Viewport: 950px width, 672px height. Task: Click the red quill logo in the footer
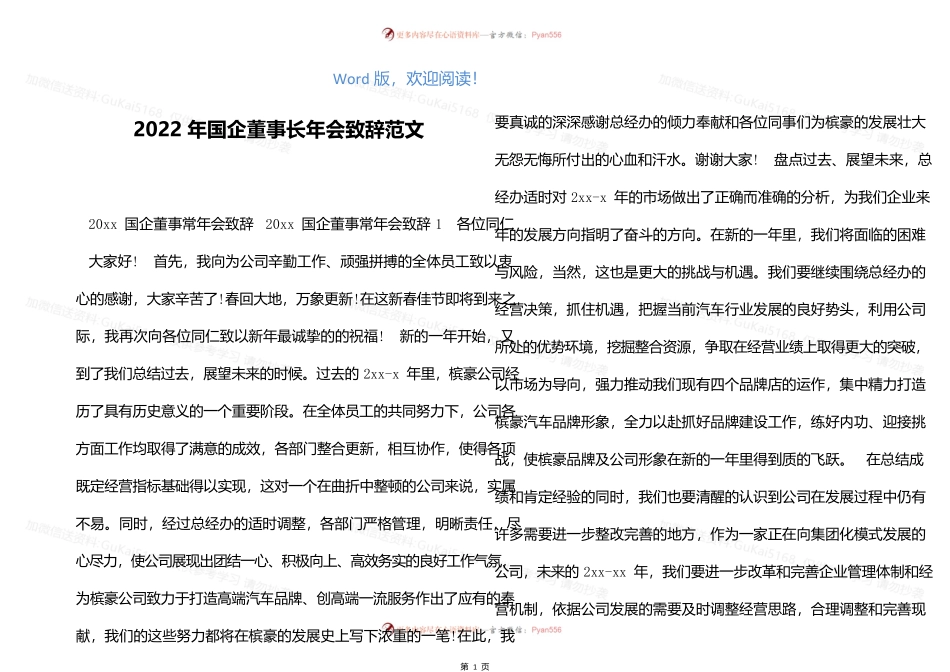coord(389,630)
